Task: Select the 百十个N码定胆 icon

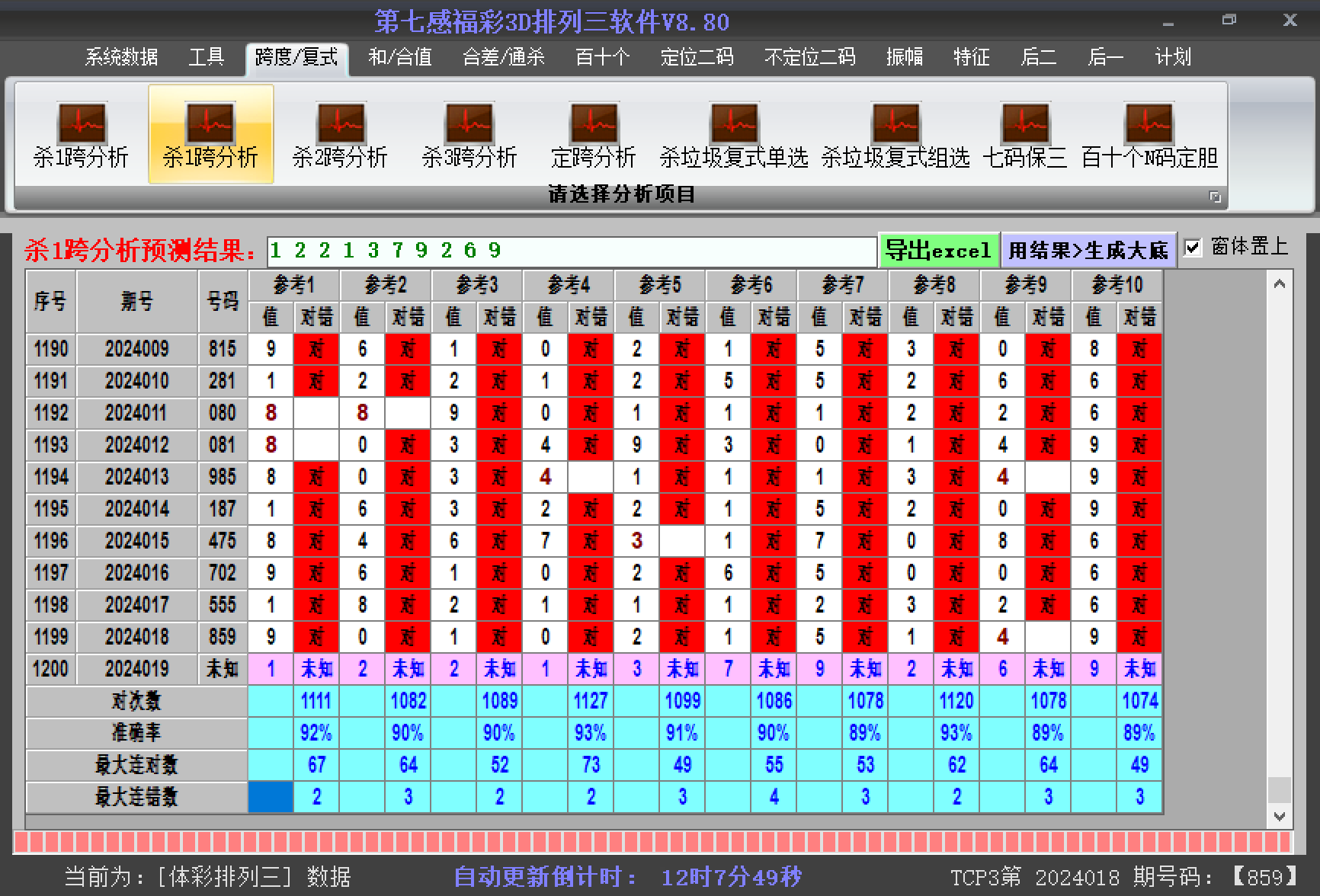Action: tap(1149, 135)
